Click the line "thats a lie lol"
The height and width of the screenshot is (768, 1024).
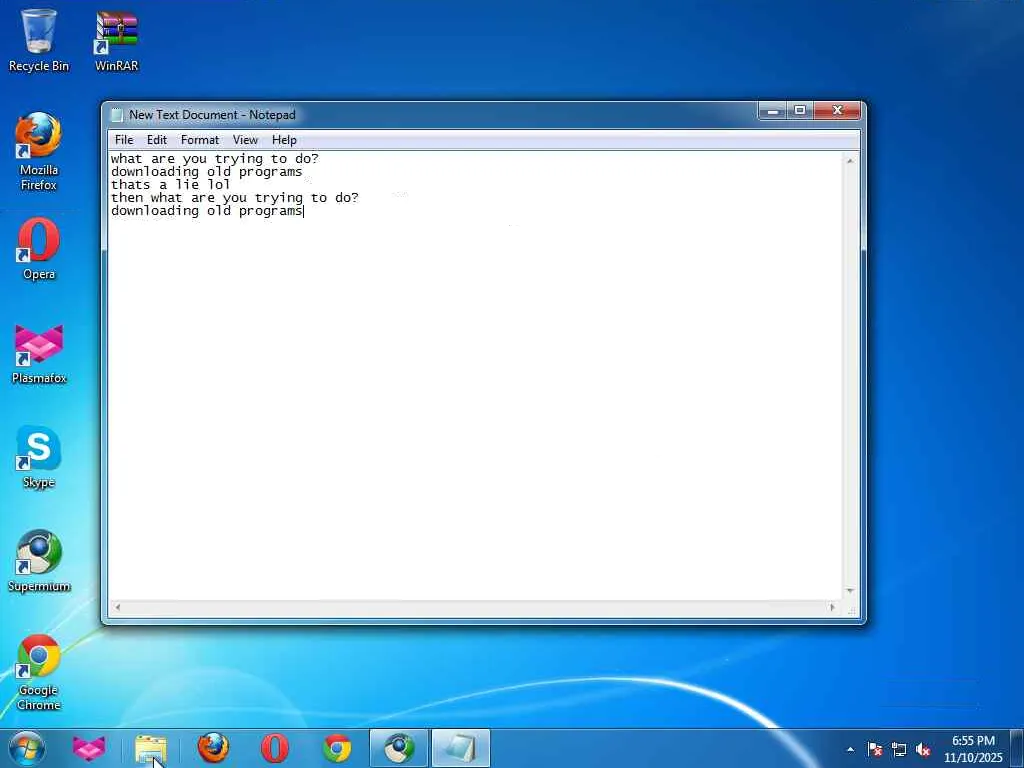tap(170, 185)
